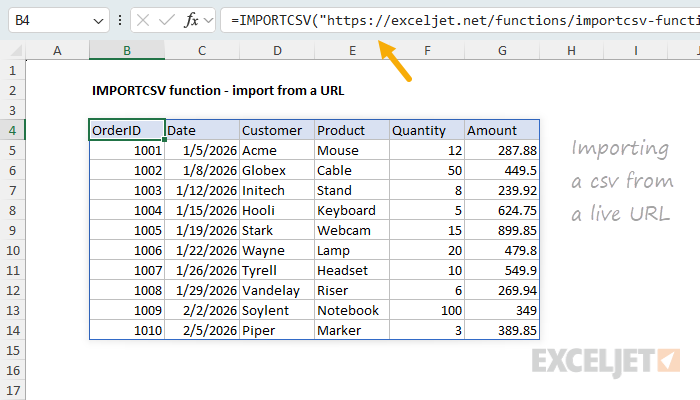The width and height of the screenshot is (700, 400).
Task: Select the OrderID header cell
Action: [x=127, y=130]
